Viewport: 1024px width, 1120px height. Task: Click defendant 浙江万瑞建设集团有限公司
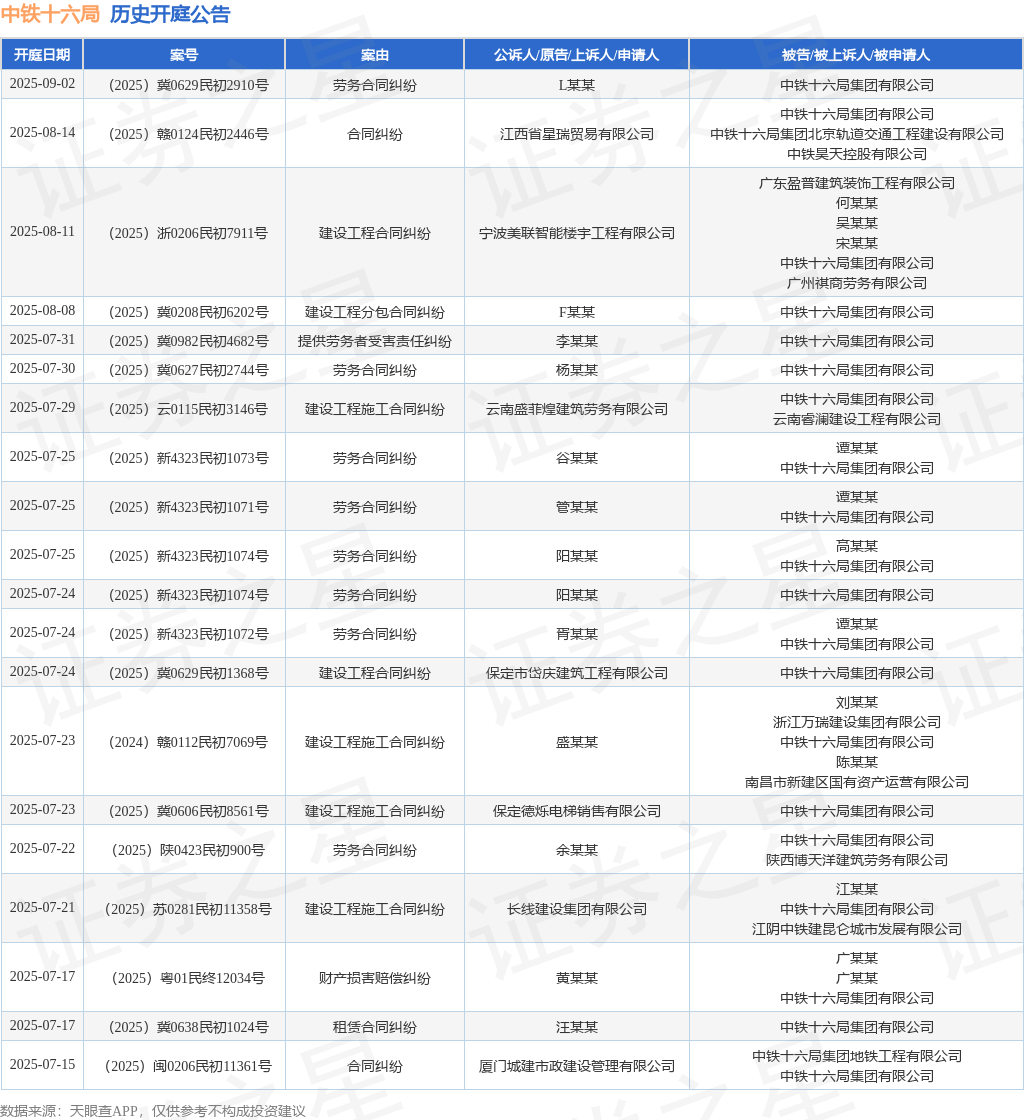point(857,722)
